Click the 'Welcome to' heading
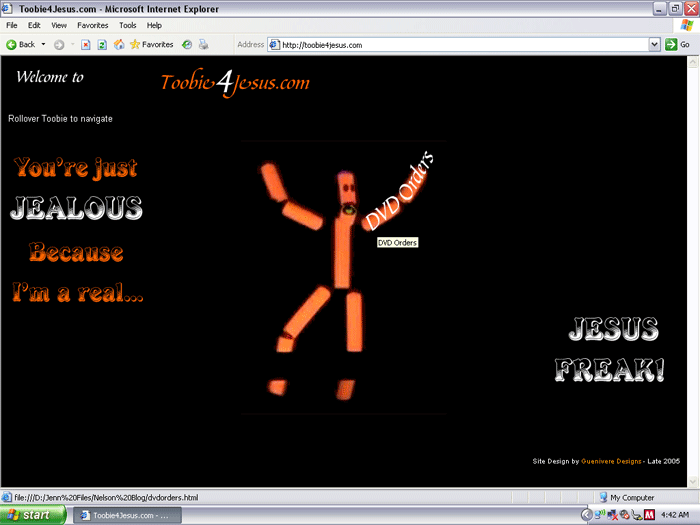Screen dimensions: 700x525 (x=50, y=77)
